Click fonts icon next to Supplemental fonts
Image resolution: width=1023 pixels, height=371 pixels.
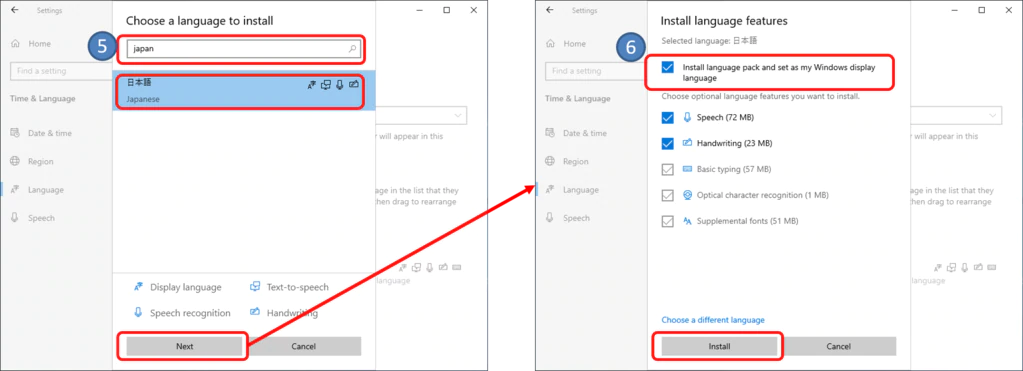coord(687,221)
